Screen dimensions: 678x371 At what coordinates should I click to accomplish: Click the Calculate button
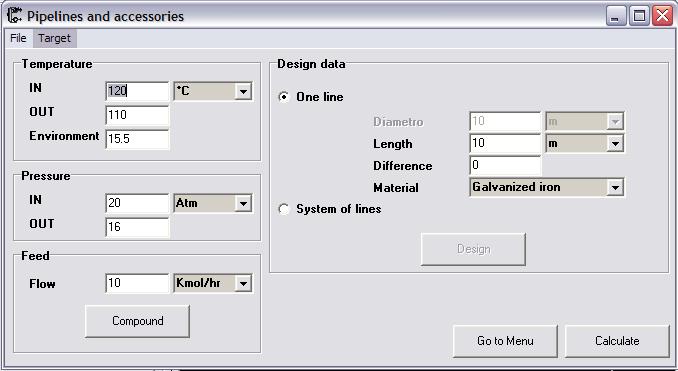[617, 341]
